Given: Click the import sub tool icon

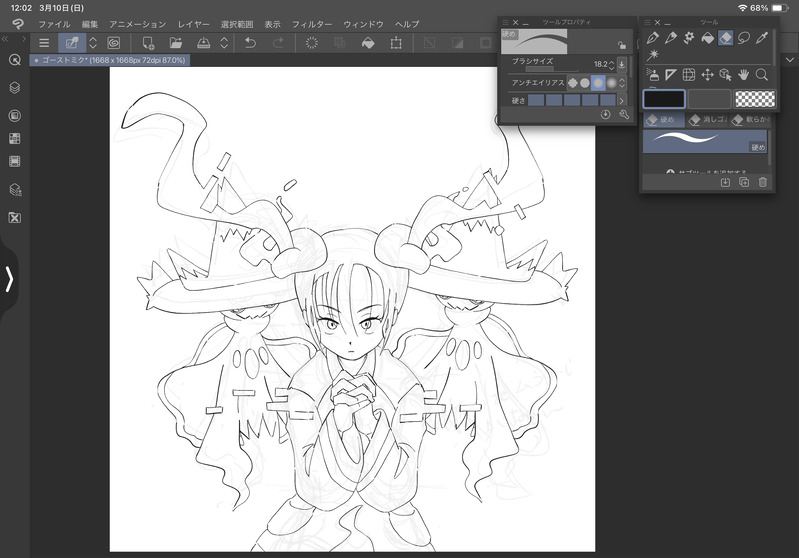Looking at the screenshot, I should tap(725, 182).
